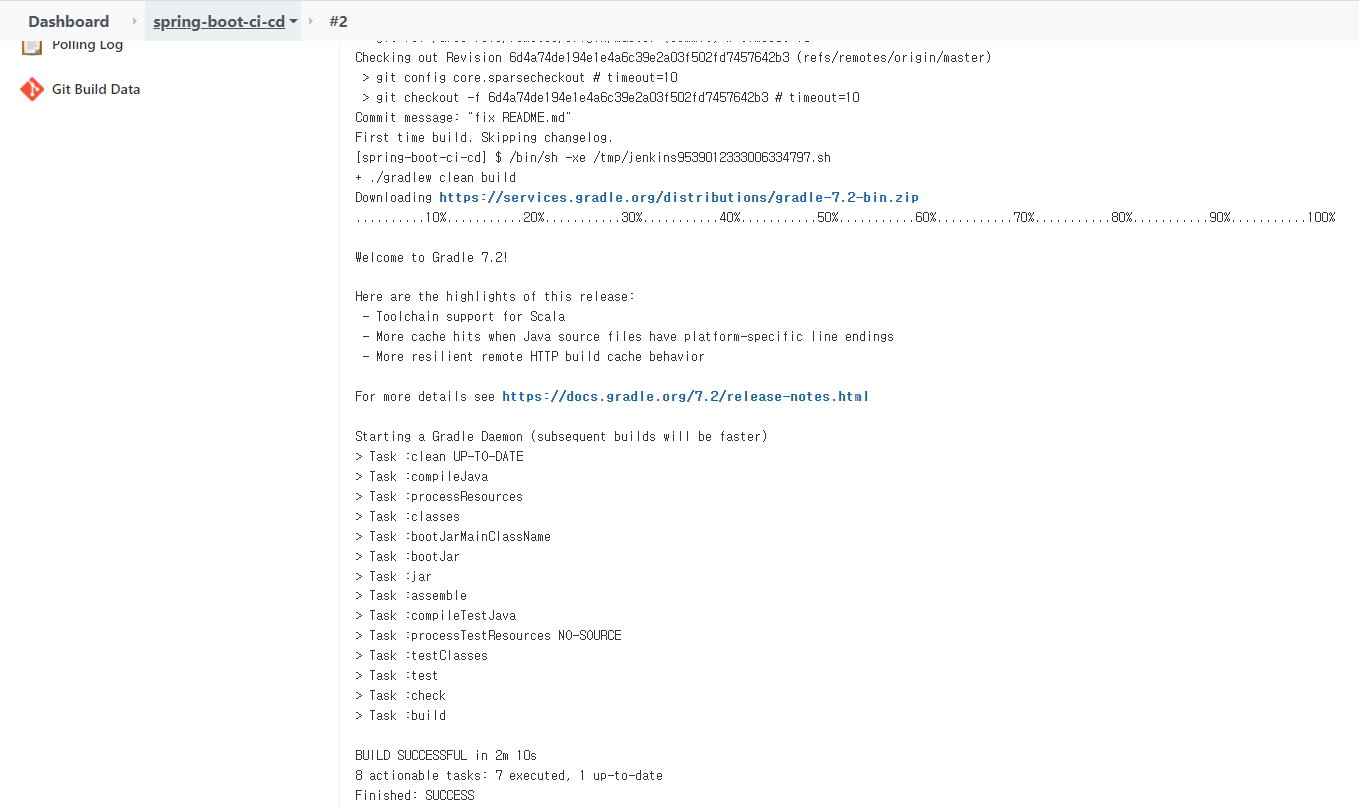Click the 'More resilient remote HTTP build cache' line
Viewport: 1359px width, 810px height.
coord(533,356)
